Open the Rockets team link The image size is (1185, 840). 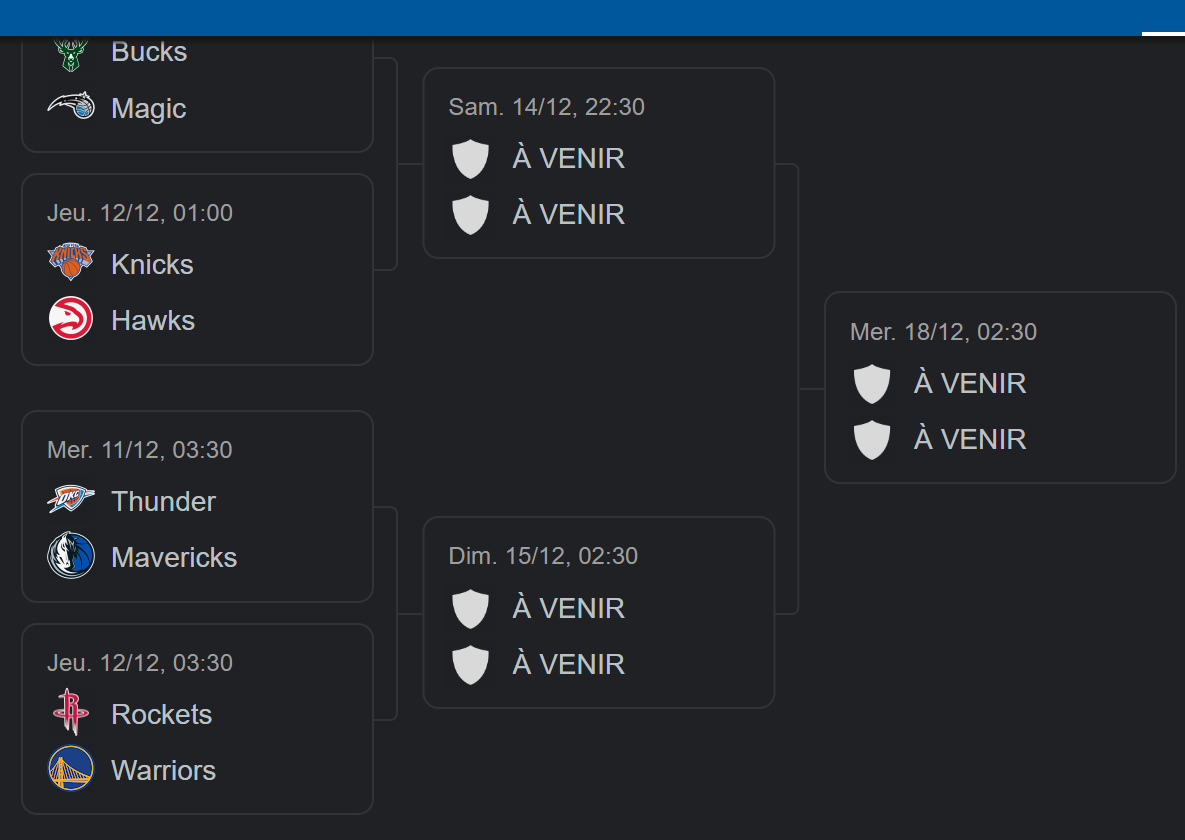161,714
